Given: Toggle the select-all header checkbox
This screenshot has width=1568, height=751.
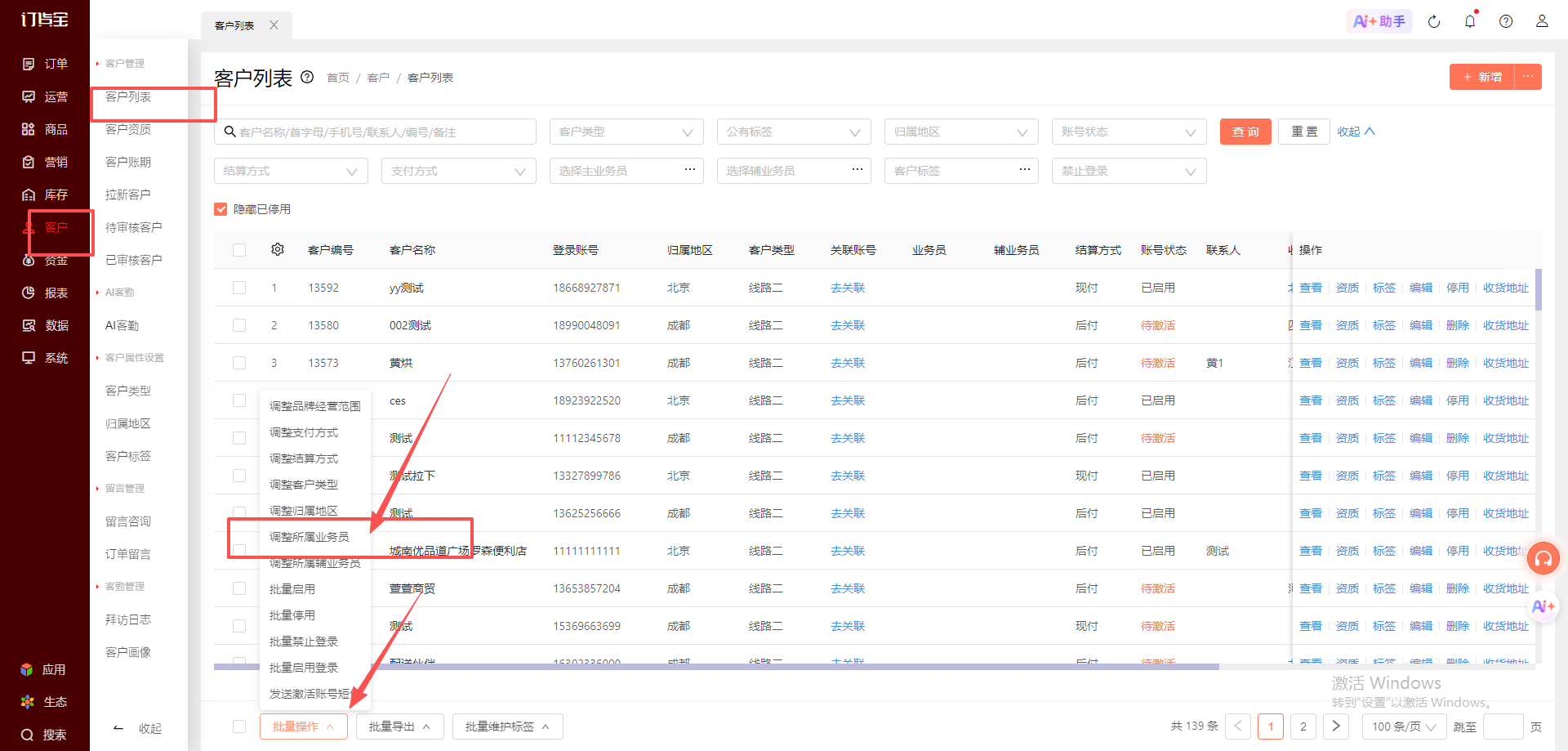Looking at the screenshot, I should pyautogui.click(x=239, y=250).
